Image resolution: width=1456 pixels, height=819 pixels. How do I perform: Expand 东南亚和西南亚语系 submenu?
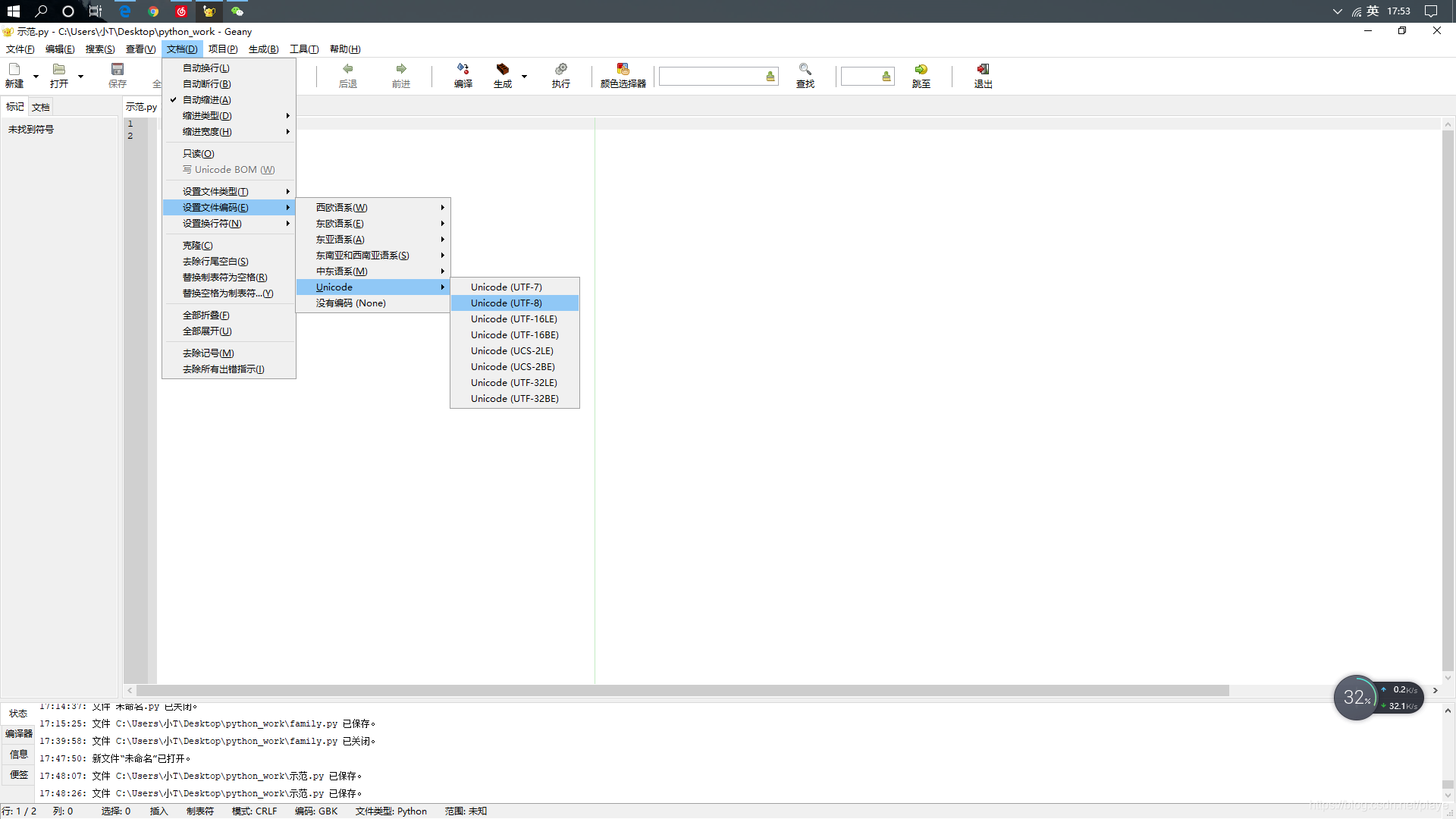point(373,256)
